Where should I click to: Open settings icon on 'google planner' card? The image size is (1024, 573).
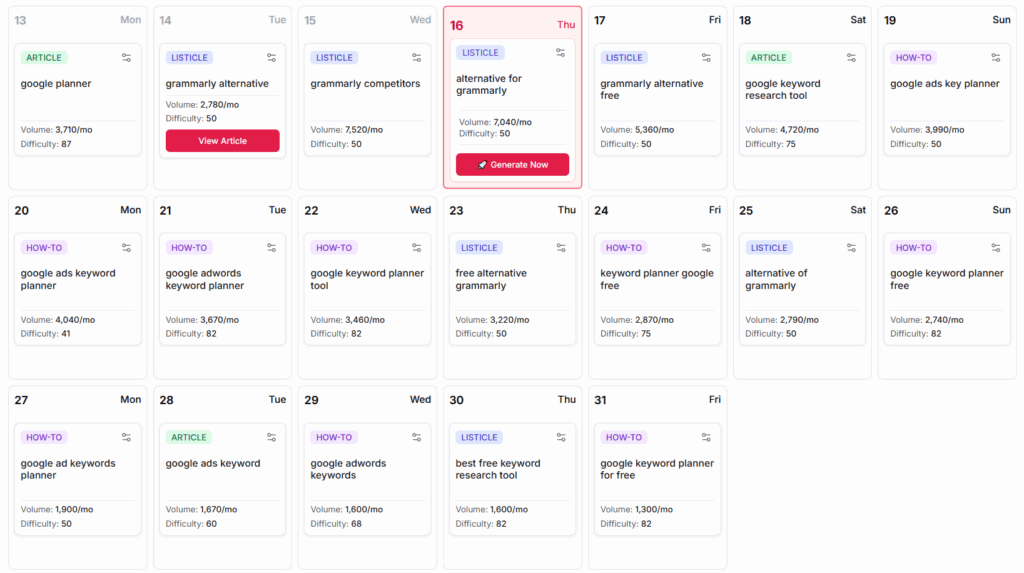(126, 58)
